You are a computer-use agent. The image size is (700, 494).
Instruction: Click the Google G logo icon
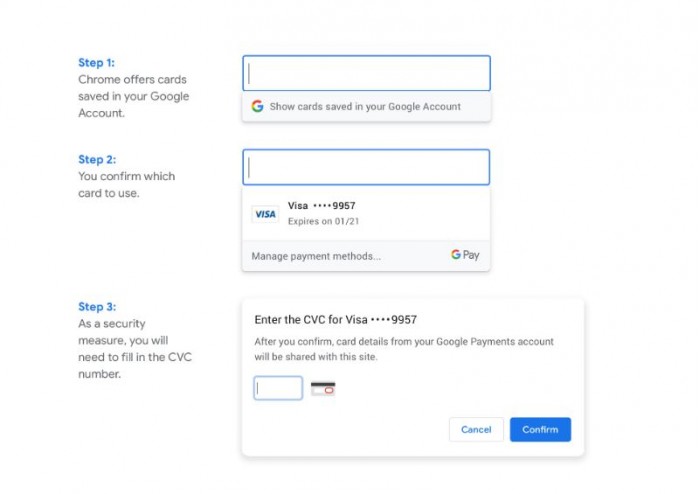(257, 106)
